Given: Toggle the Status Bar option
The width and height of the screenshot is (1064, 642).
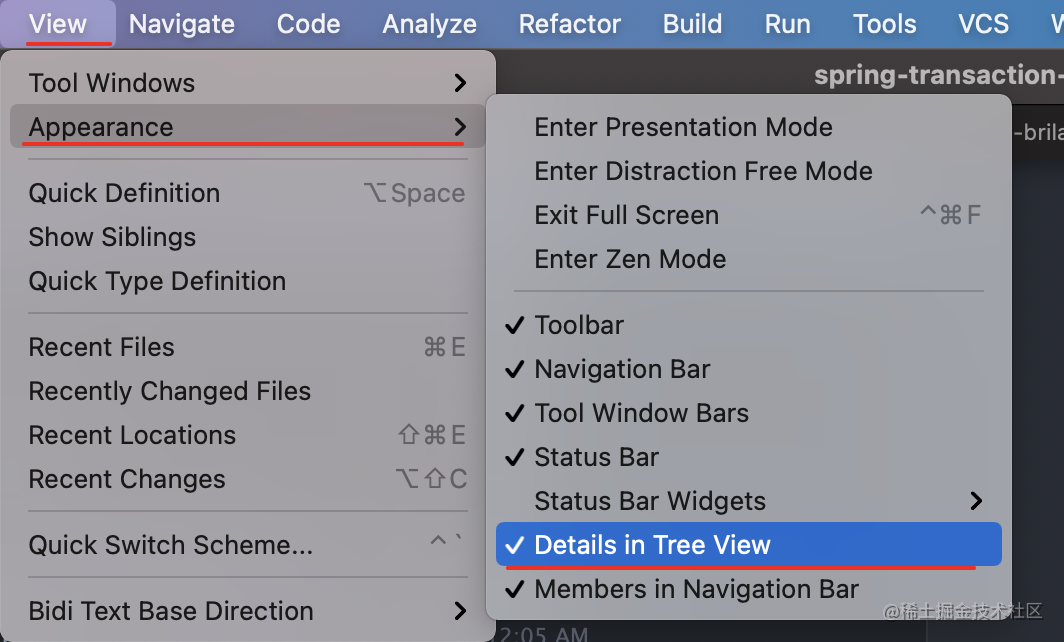Looking at the screenshot, I should [x=596, y=457].
